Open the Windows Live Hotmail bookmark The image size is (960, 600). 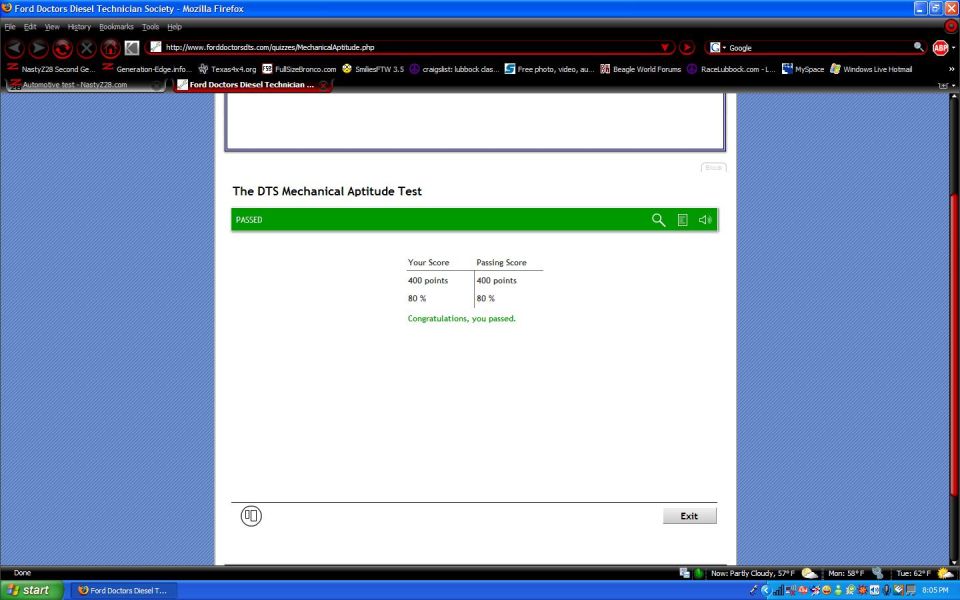click(x=871, y=69)
